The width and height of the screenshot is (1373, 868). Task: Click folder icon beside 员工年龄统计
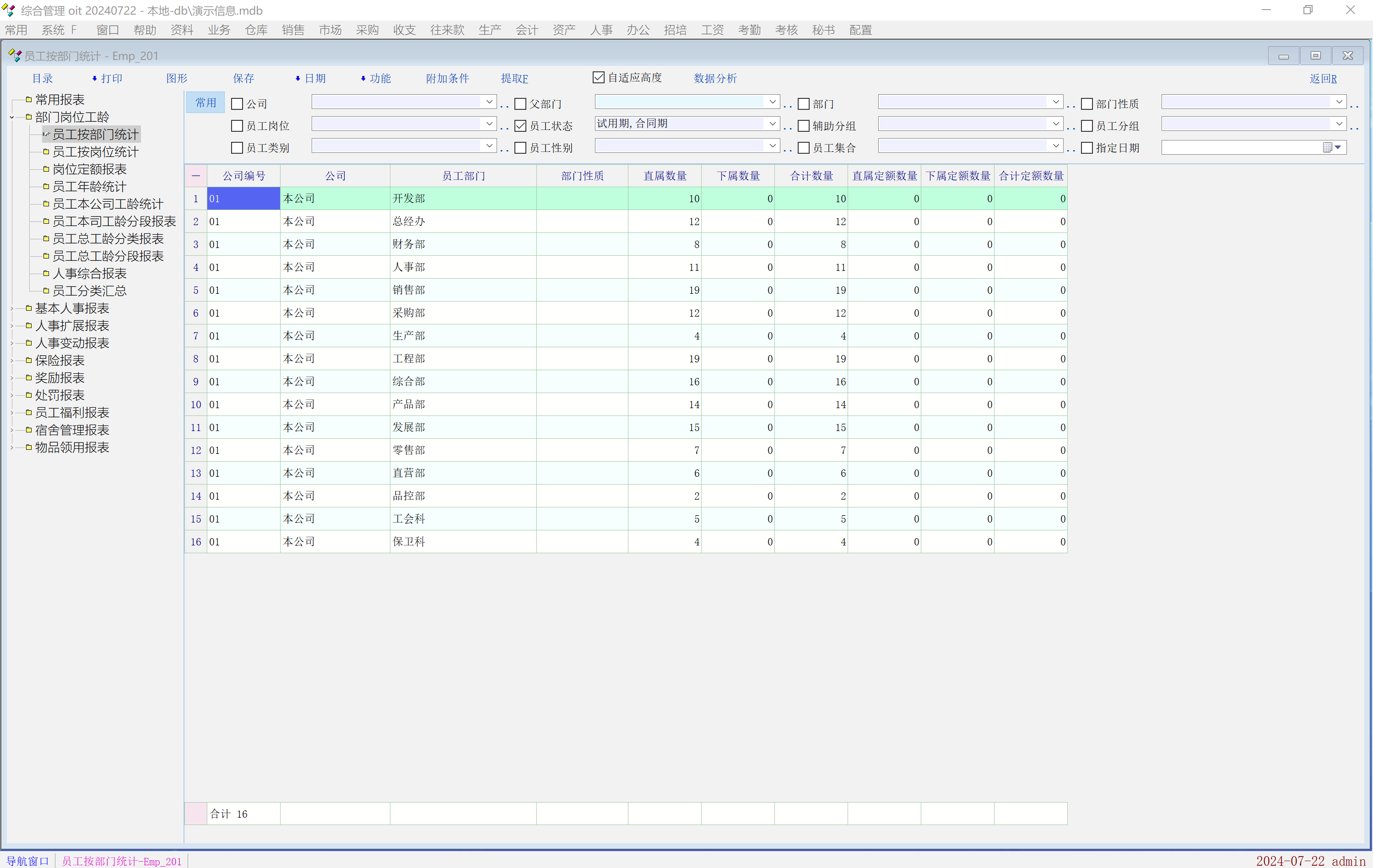click(46, 186)
